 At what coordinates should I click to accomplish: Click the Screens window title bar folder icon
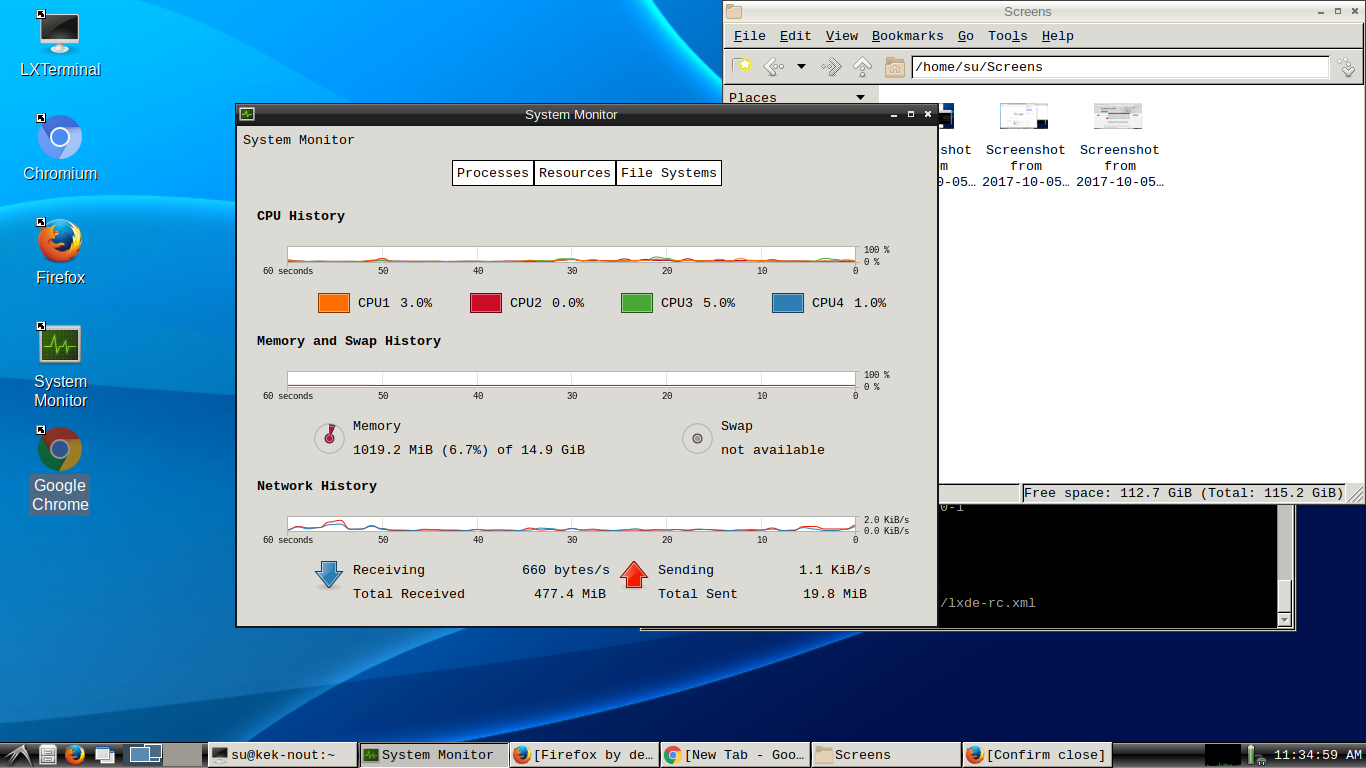point(734,12)
